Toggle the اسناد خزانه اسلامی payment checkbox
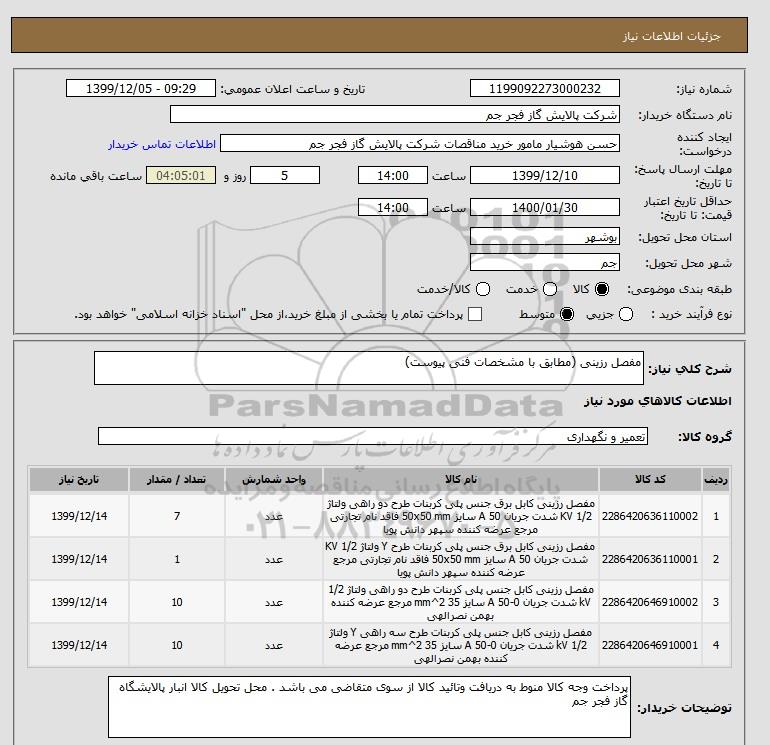Image resolution: width=770 pixels, height=745 pixels. click(x=475, y=314)
